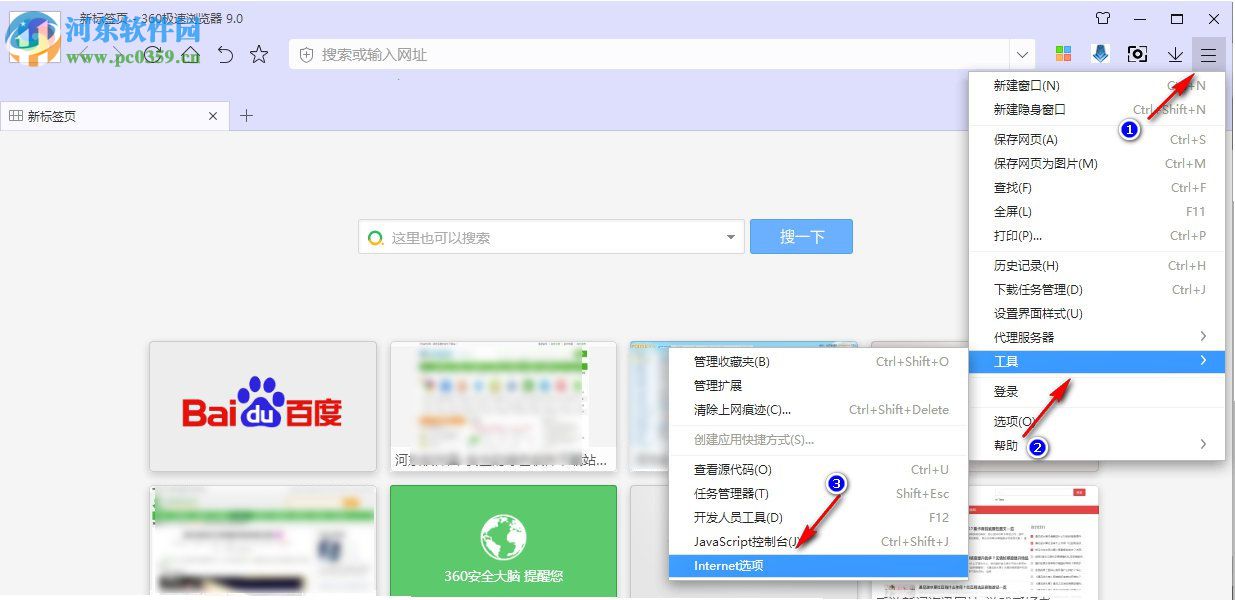Click the 搜一下 search button
1235x600 pixels.
pyautogui.click(x=801, y=237)
